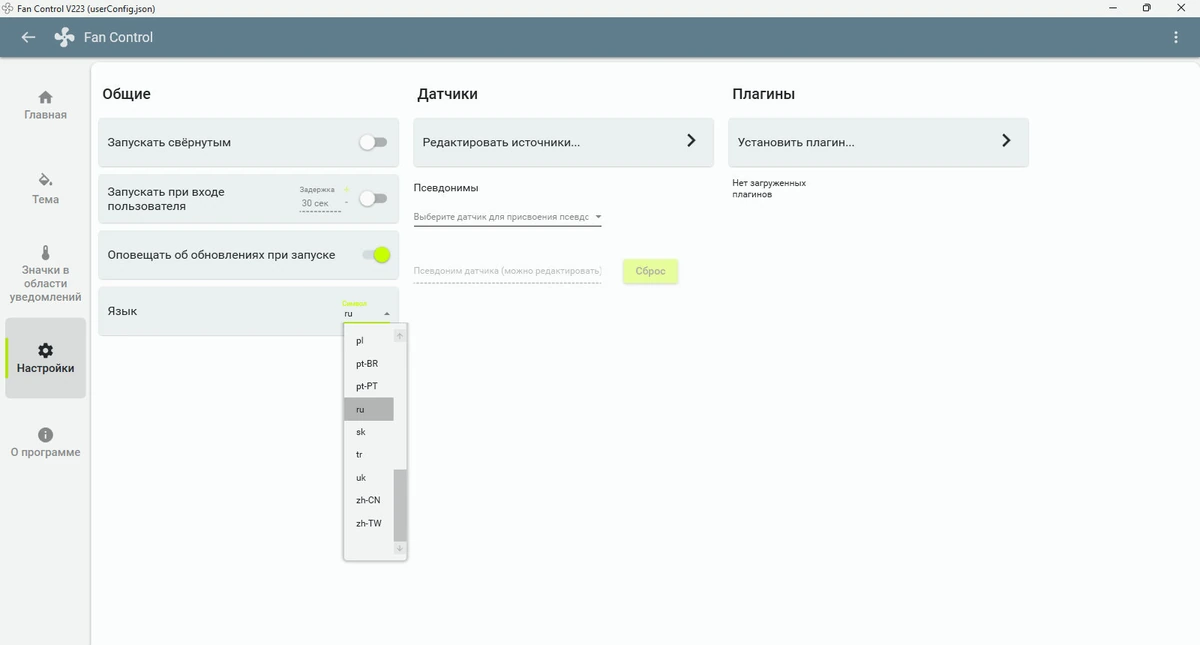Choose zh-CN from language list

[x=368, y=500]
